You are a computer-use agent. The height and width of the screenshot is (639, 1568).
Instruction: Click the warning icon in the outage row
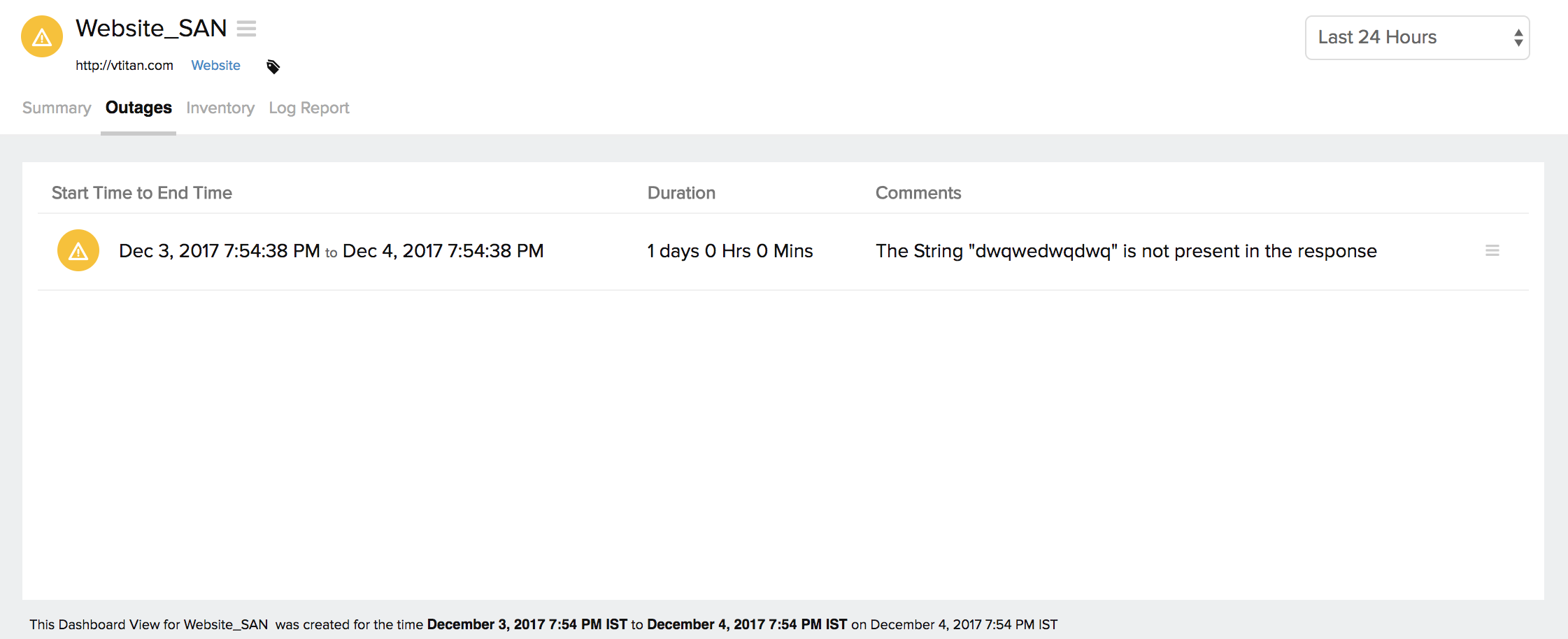pos(78,250)
